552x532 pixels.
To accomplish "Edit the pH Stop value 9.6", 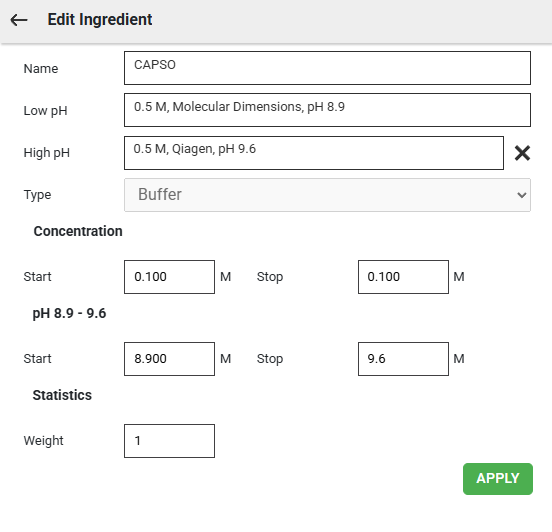I will click(x=403, y=359).
